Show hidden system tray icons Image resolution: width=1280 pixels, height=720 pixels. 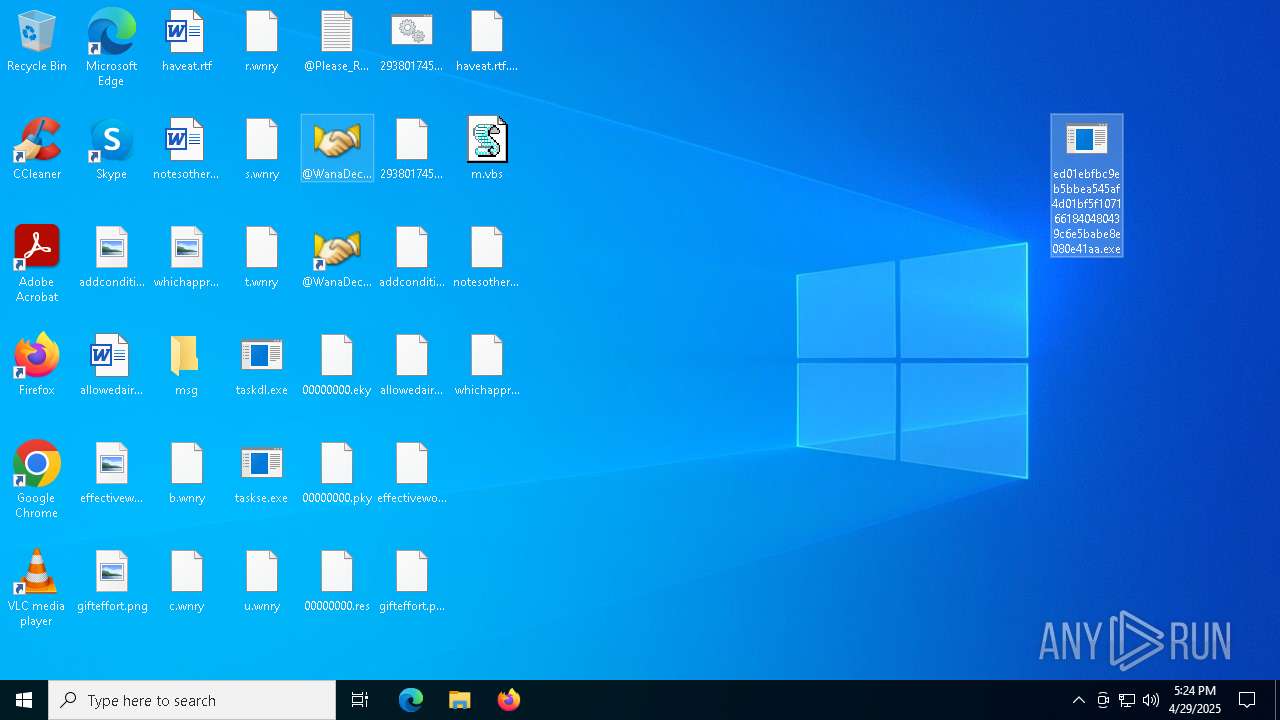1078,700
